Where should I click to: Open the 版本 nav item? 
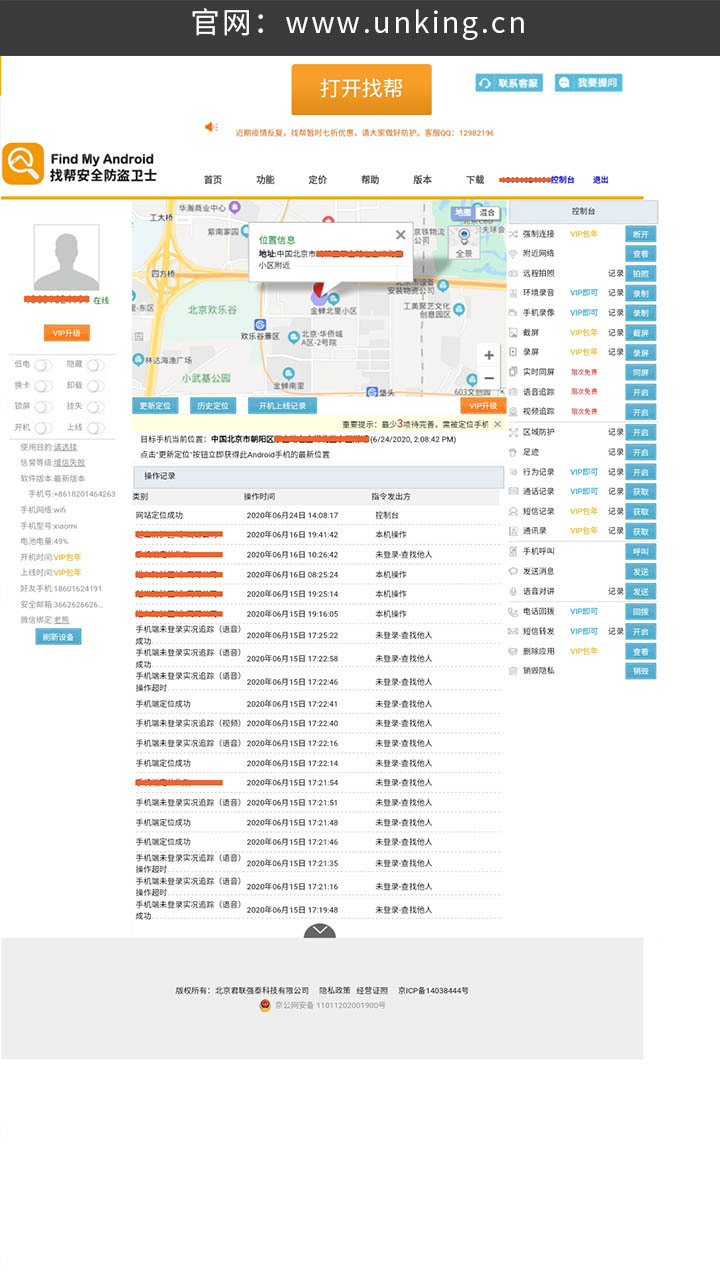pos(423,180)
